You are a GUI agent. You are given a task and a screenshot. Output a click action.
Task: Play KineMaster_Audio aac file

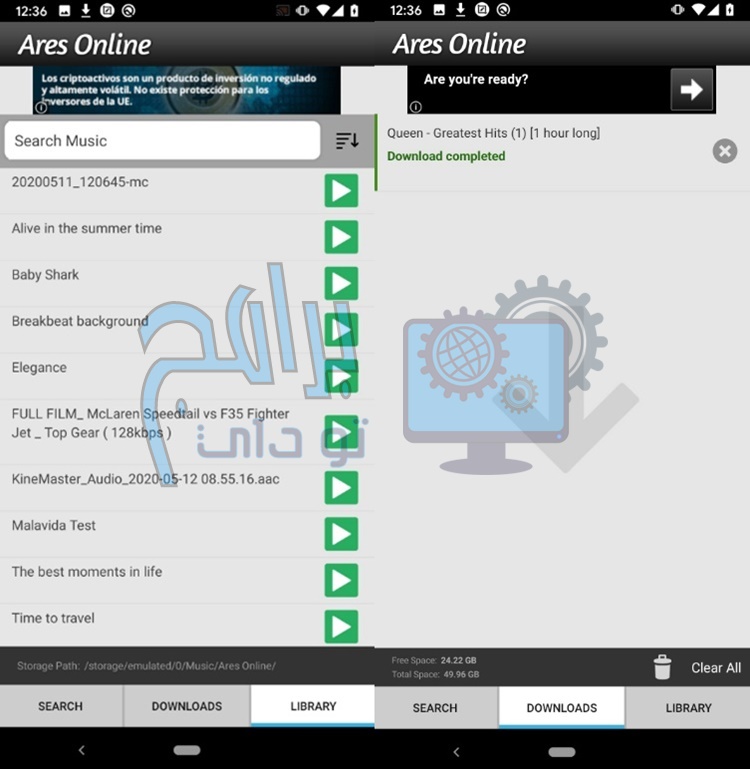tap(341, 487)
